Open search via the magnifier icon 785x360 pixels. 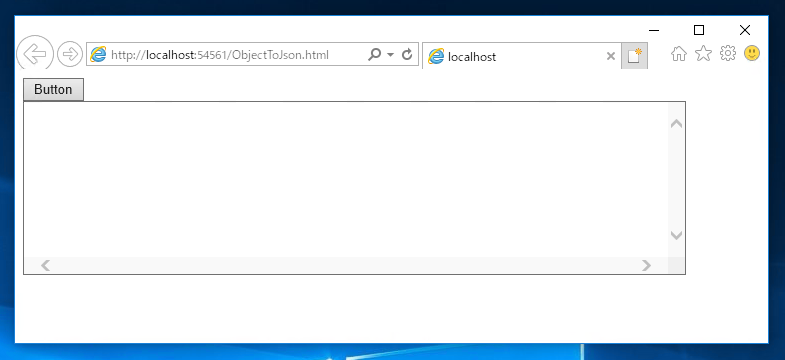point(374,54)
